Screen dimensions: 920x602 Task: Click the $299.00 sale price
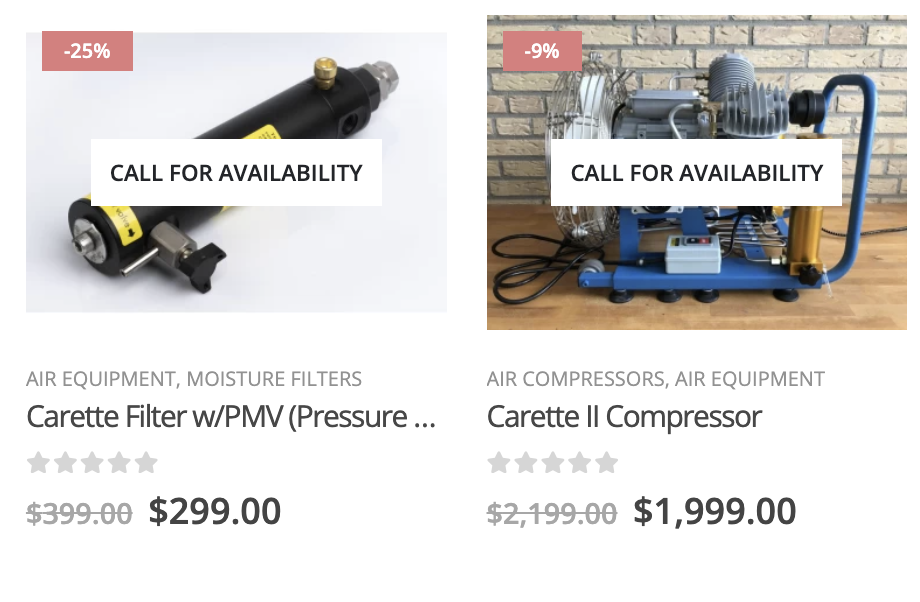pyautogui.click(x=215, y=511)
